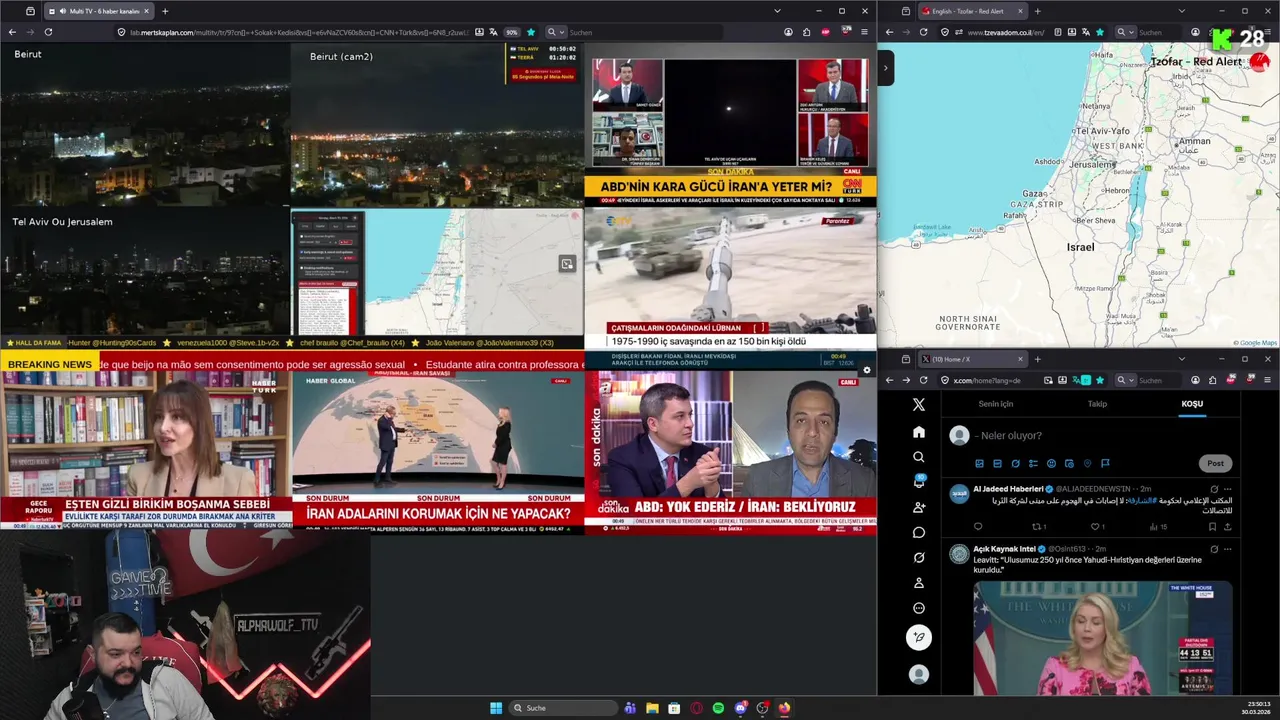
Task: Click fullscreen icon on the map feed
Action: point(567,264)
